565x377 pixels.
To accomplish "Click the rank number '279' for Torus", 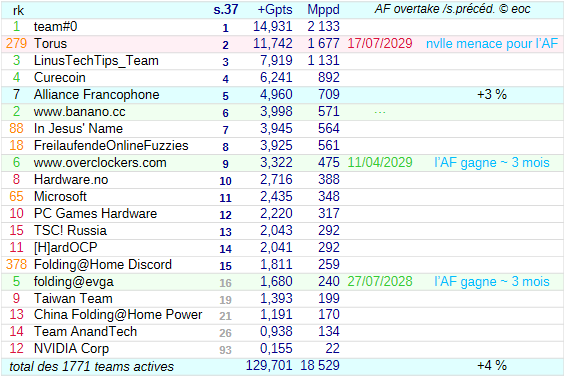I will (x=16, y=44).
